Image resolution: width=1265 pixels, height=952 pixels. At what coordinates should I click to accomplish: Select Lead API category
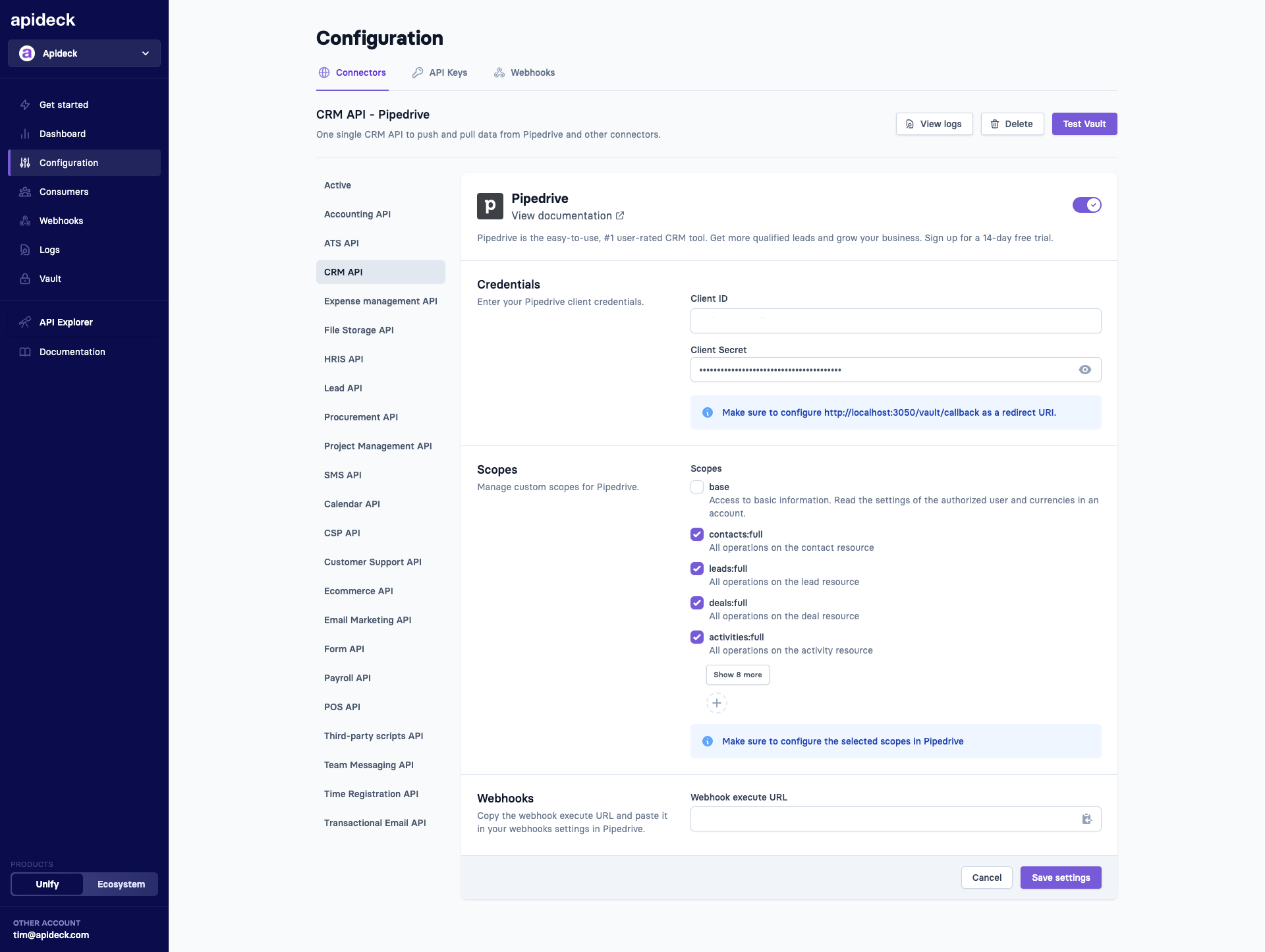pos(381,388)
